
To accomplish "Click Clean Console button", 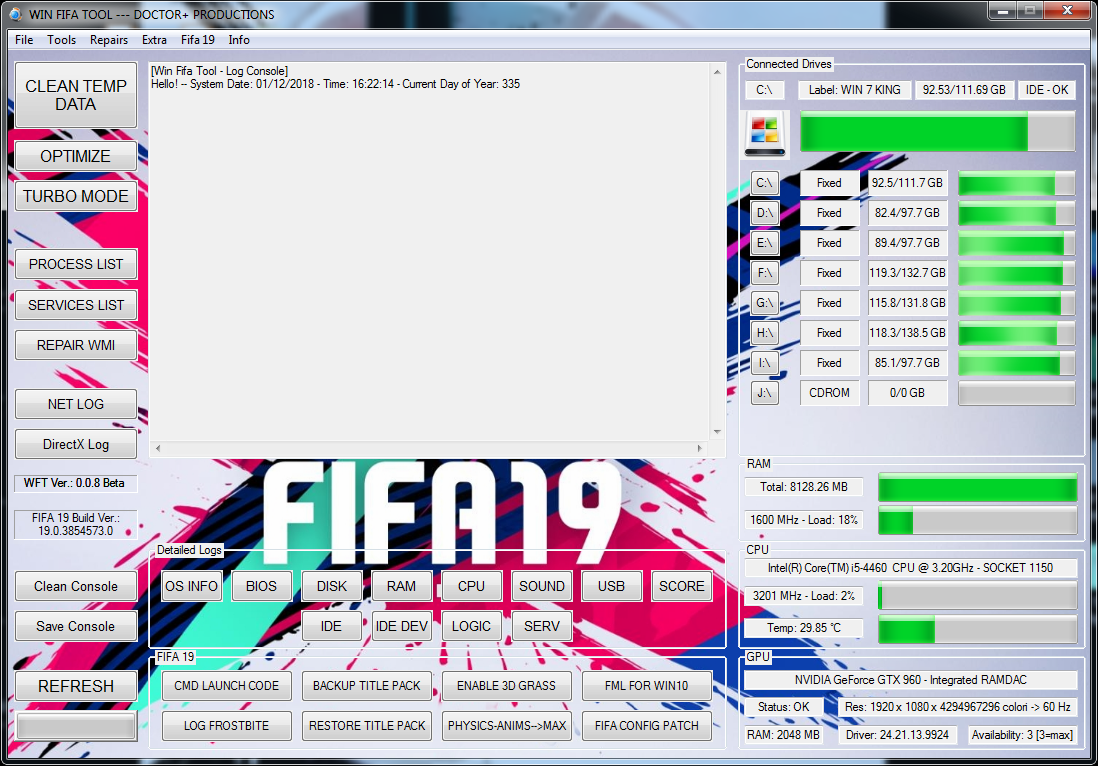I will click(76, 586).
